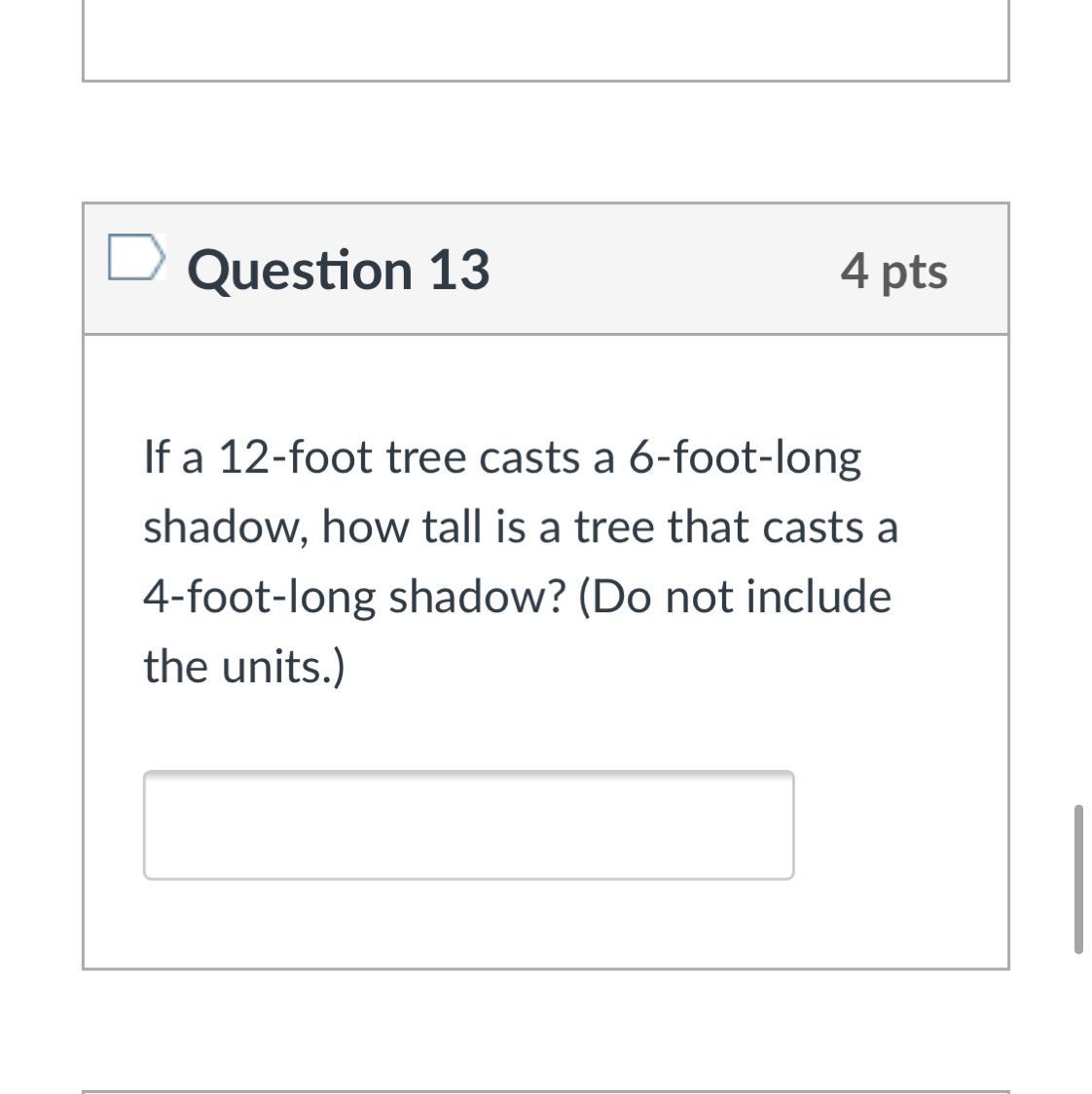The width and height of the screenshot is (1092, 1094).
Task: Click the white space below the answer input box
Action: pyautogui.click(x=467, y=925)
